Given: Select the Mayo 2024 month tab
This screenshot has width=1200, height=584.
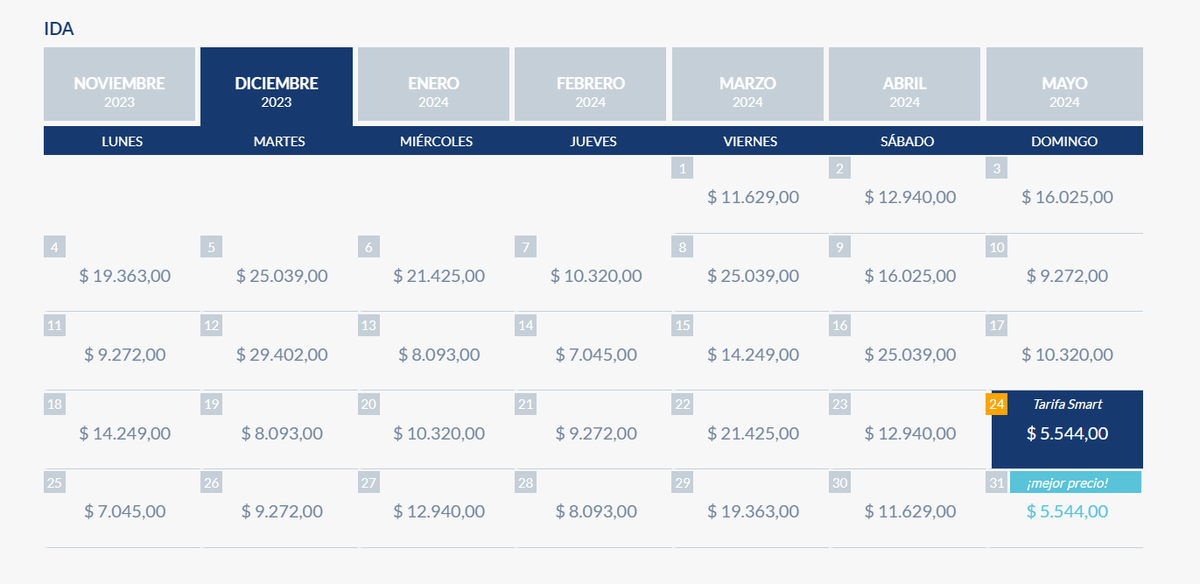Looking at the screenshot, I should tap(1063, 91).
